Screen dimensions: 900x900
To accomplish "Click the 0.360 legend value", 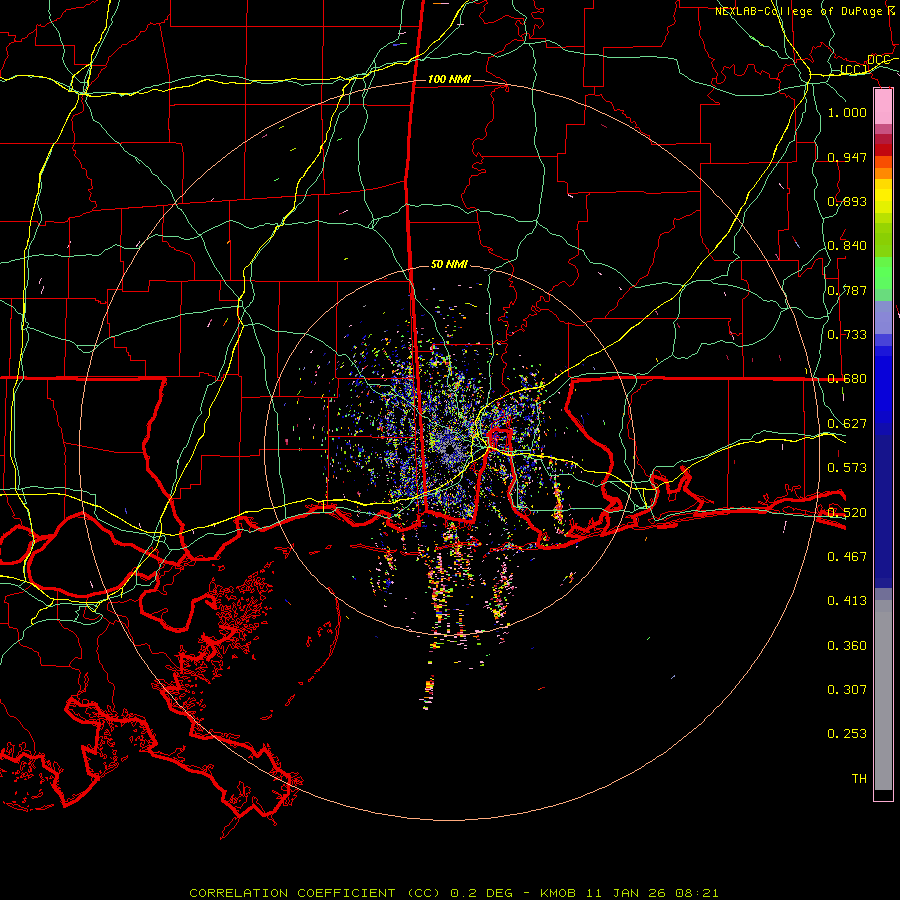I will click(847, 645).
